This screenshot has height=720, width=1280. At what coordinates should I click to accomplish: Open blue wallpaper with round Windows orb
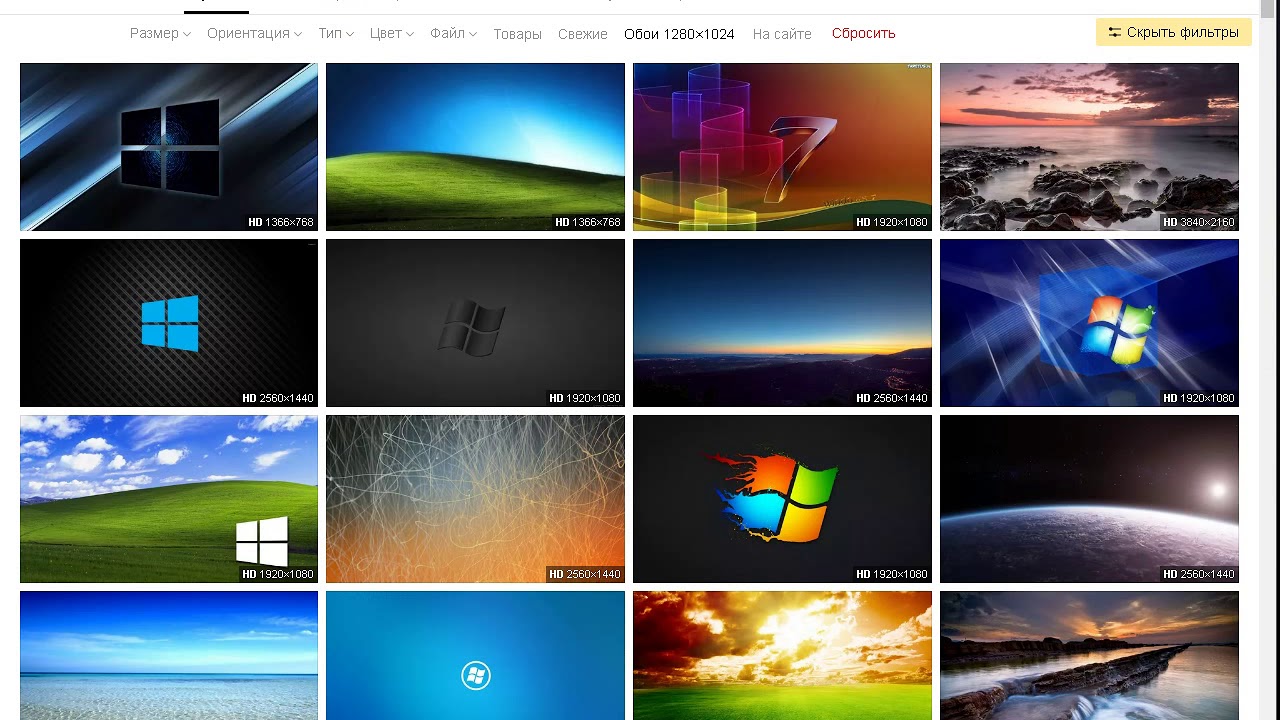click(x=475, y=655)
